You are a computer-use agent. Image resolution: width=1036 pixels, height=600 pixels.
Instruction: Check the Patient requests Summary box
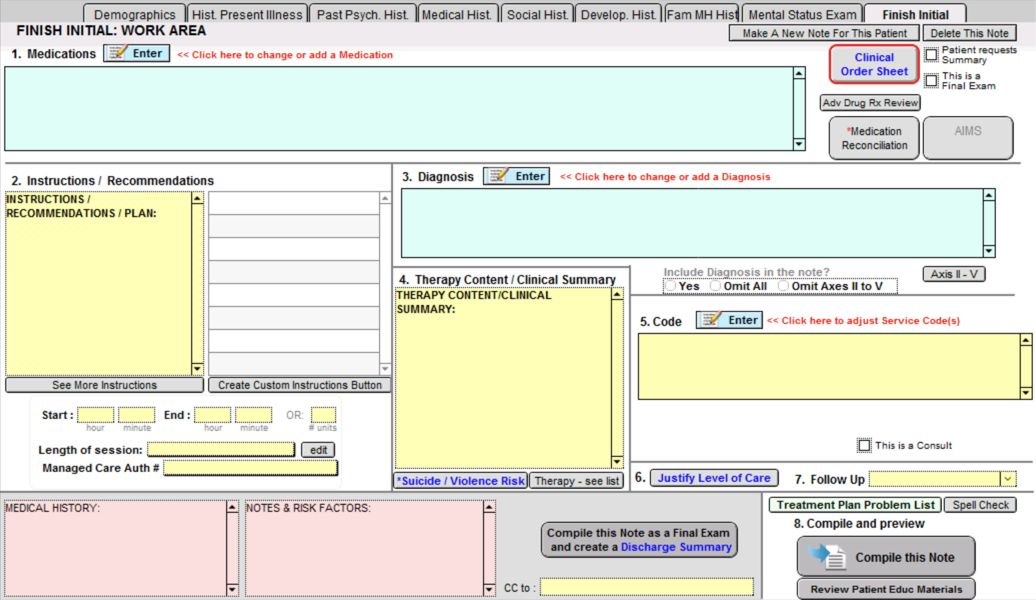[x=932, y=55]
